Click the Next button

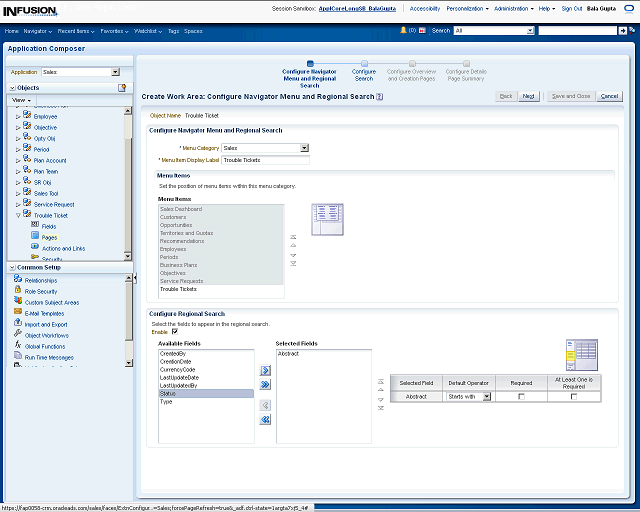(x=529, y=96)
